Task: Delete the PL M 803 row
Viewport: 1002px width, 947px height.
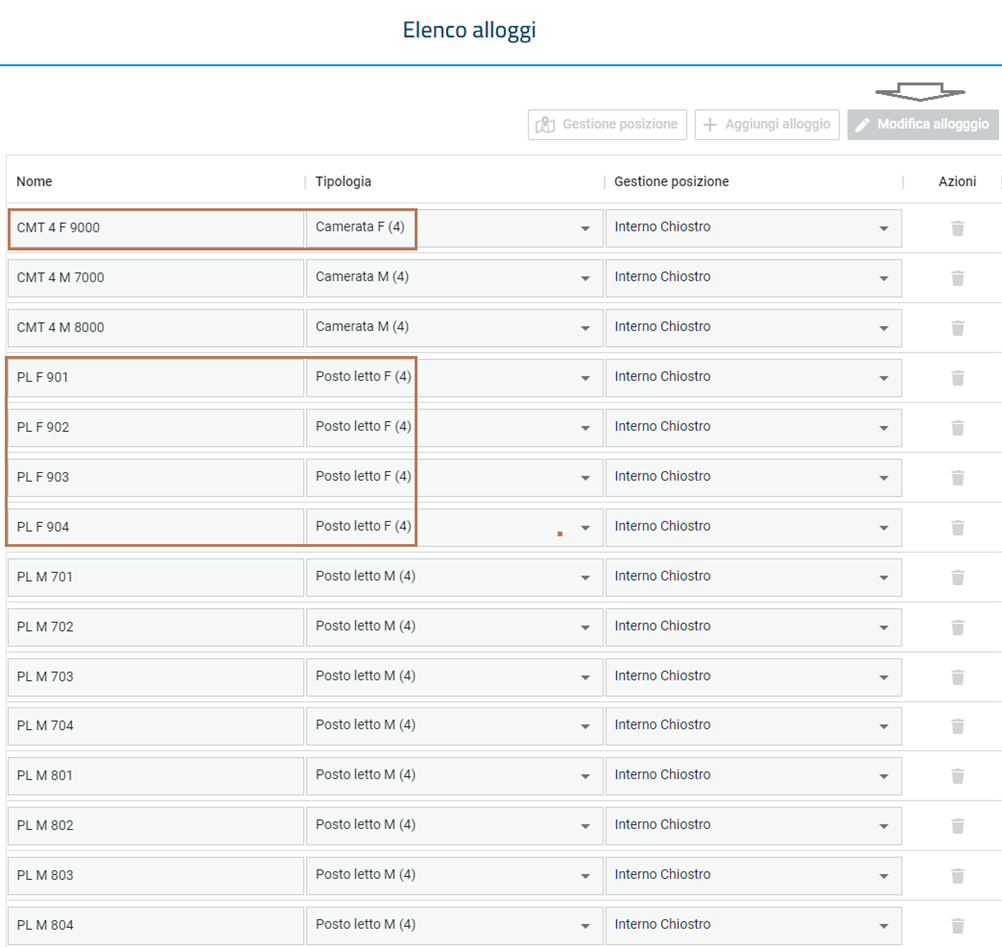Action: coord(957,875)
